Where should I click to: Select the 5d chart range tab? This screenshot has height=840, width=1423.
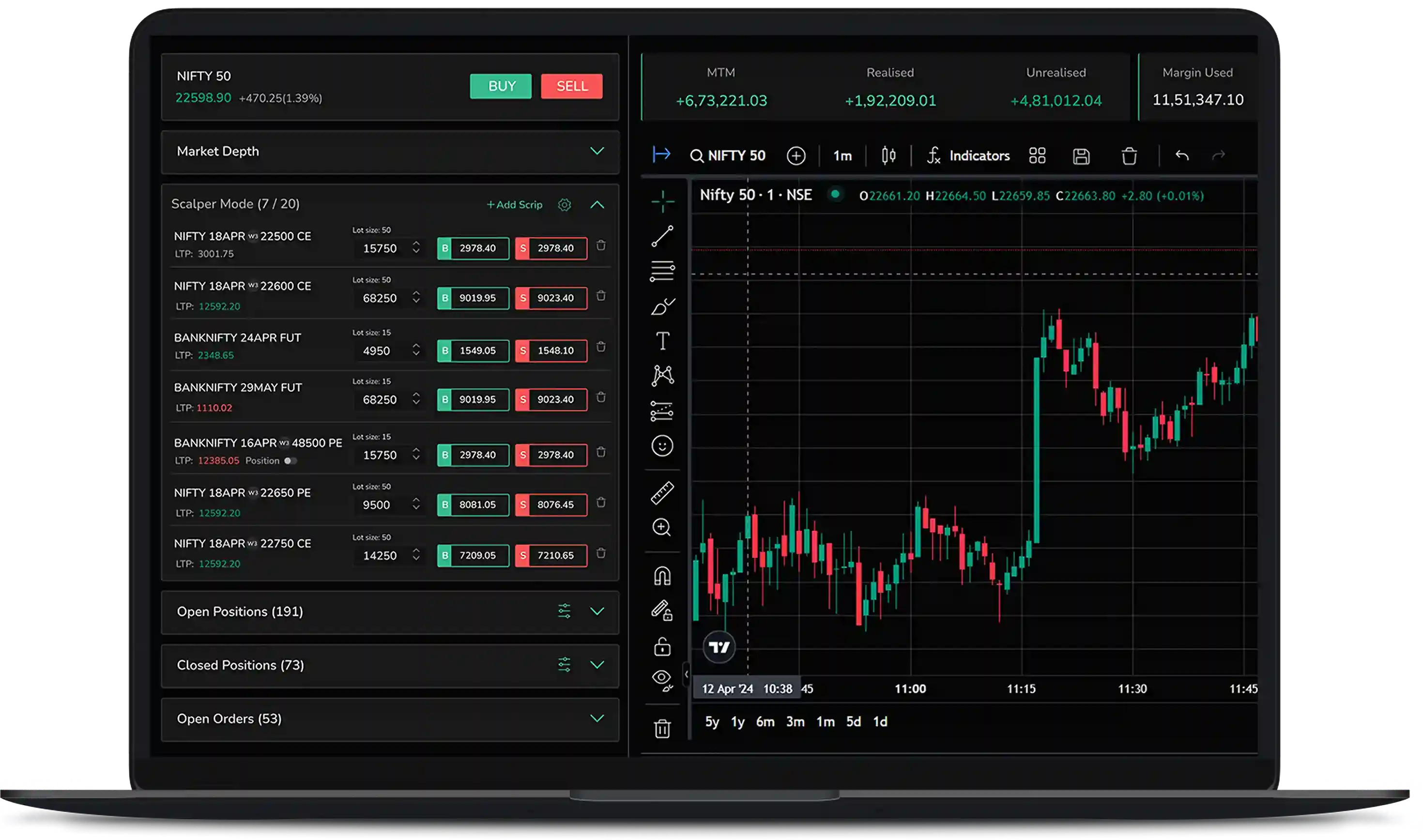[853, 722]
